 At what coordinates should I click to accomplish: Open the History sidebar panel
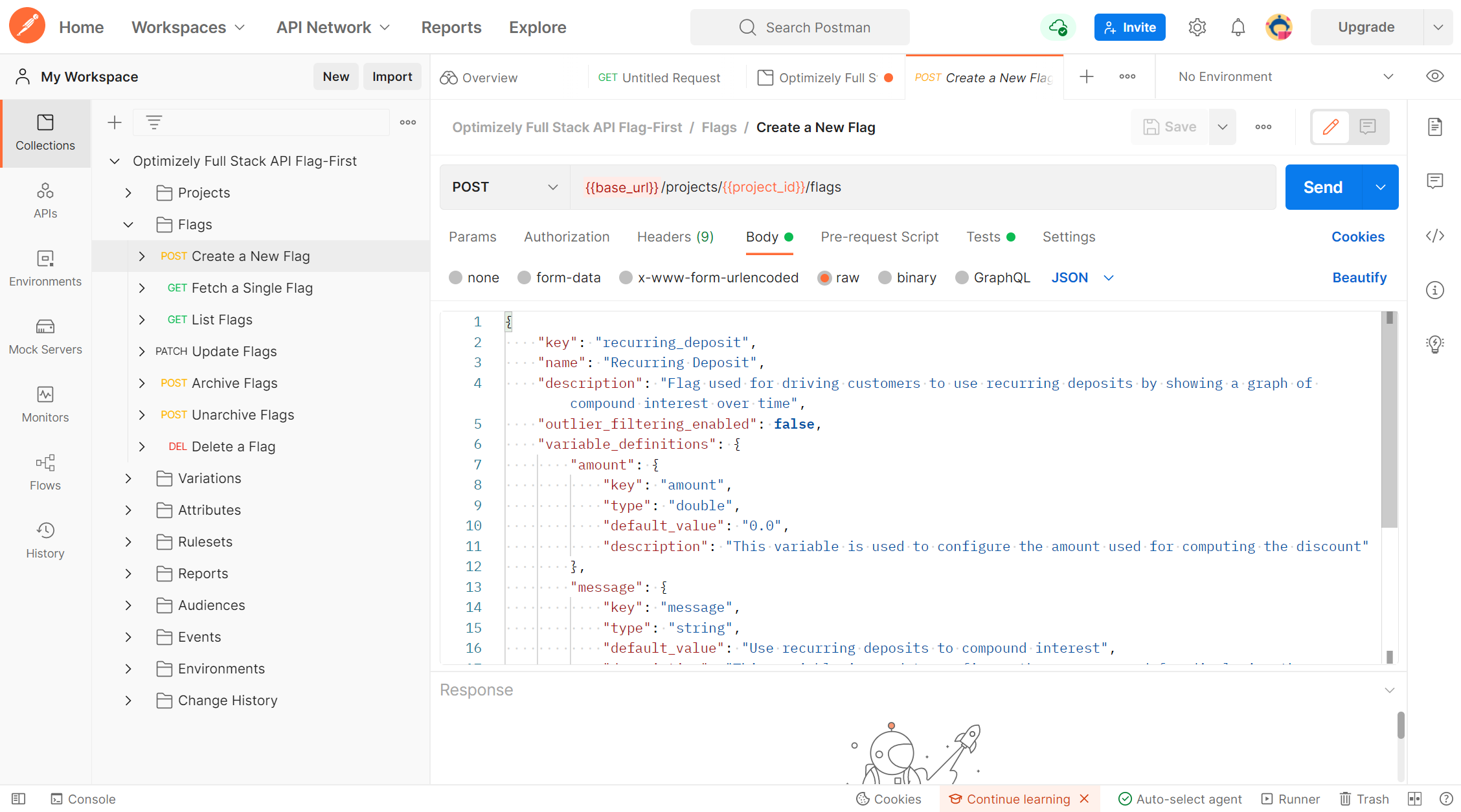point(45,541)
